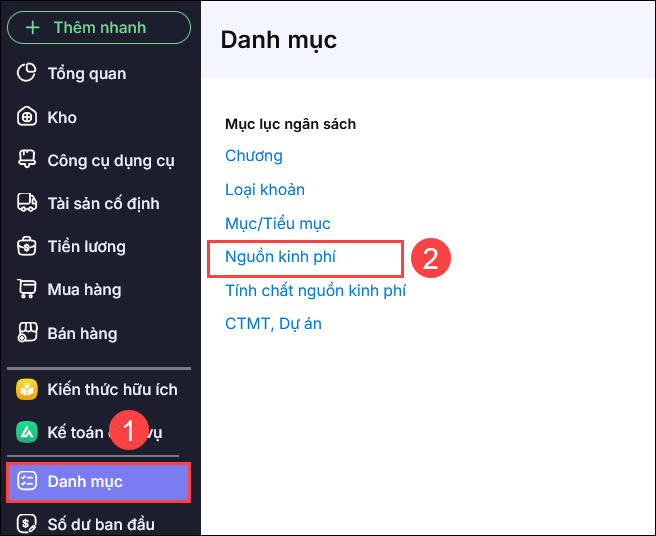The height and width of the screenshot is (536, 656).
Task: Click the plus icon in Thêm nhanh
Action: 33,27
